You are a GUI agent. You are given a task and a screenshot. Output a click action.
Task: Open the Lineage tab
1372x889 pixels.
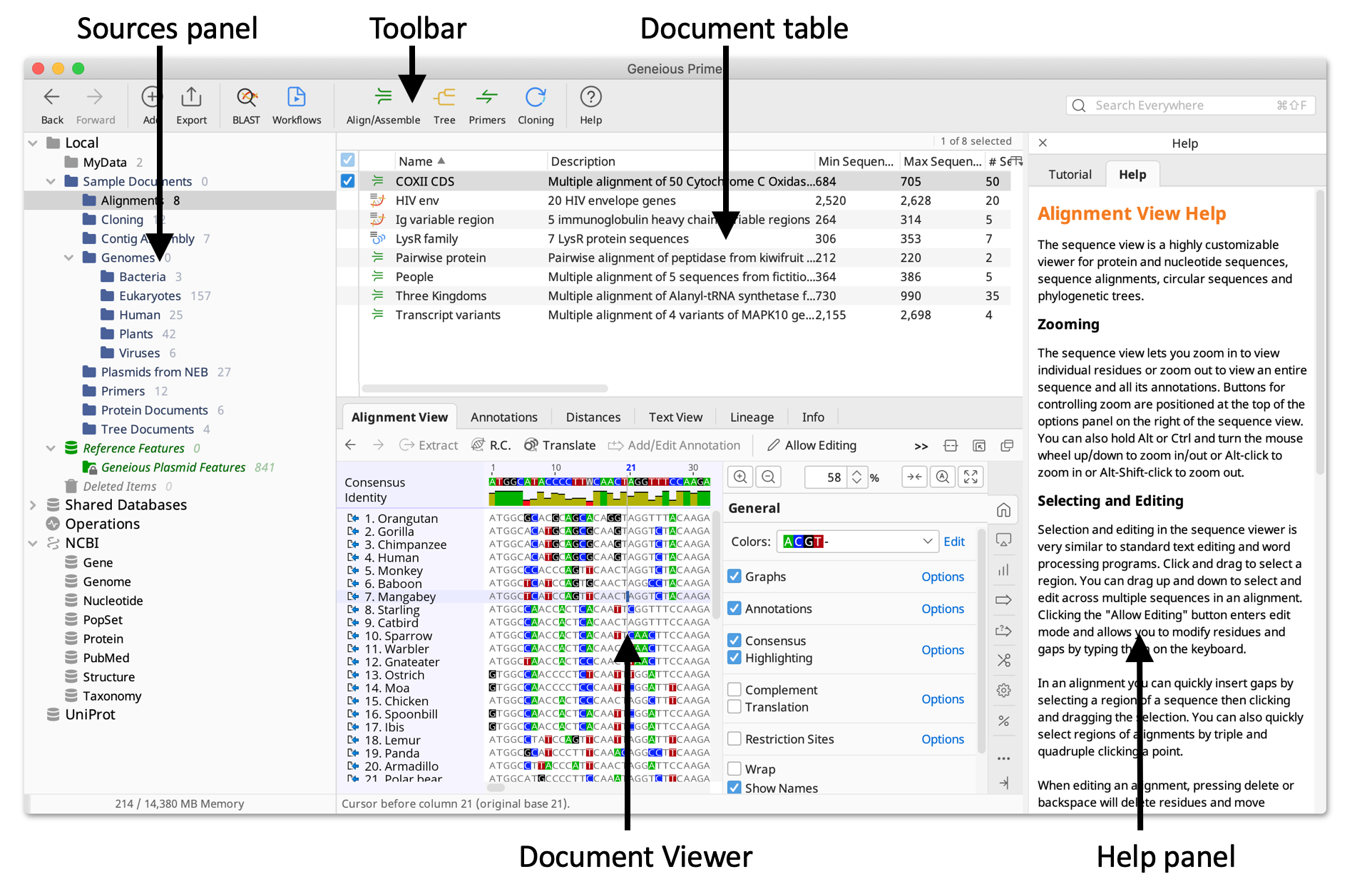[752, 417]
